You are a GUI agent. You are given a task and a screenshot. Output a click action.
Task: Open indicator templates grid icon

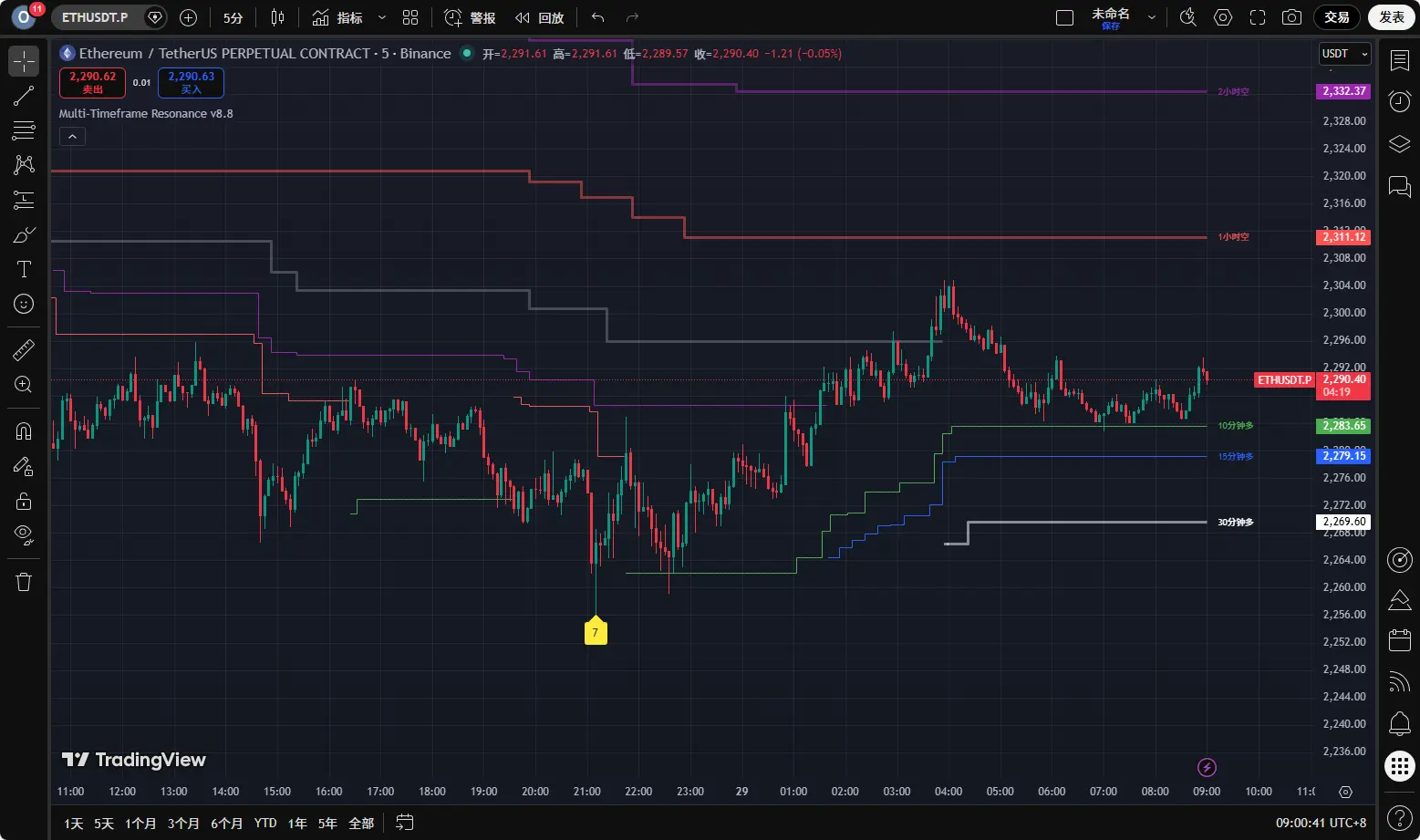click(410, 17)
